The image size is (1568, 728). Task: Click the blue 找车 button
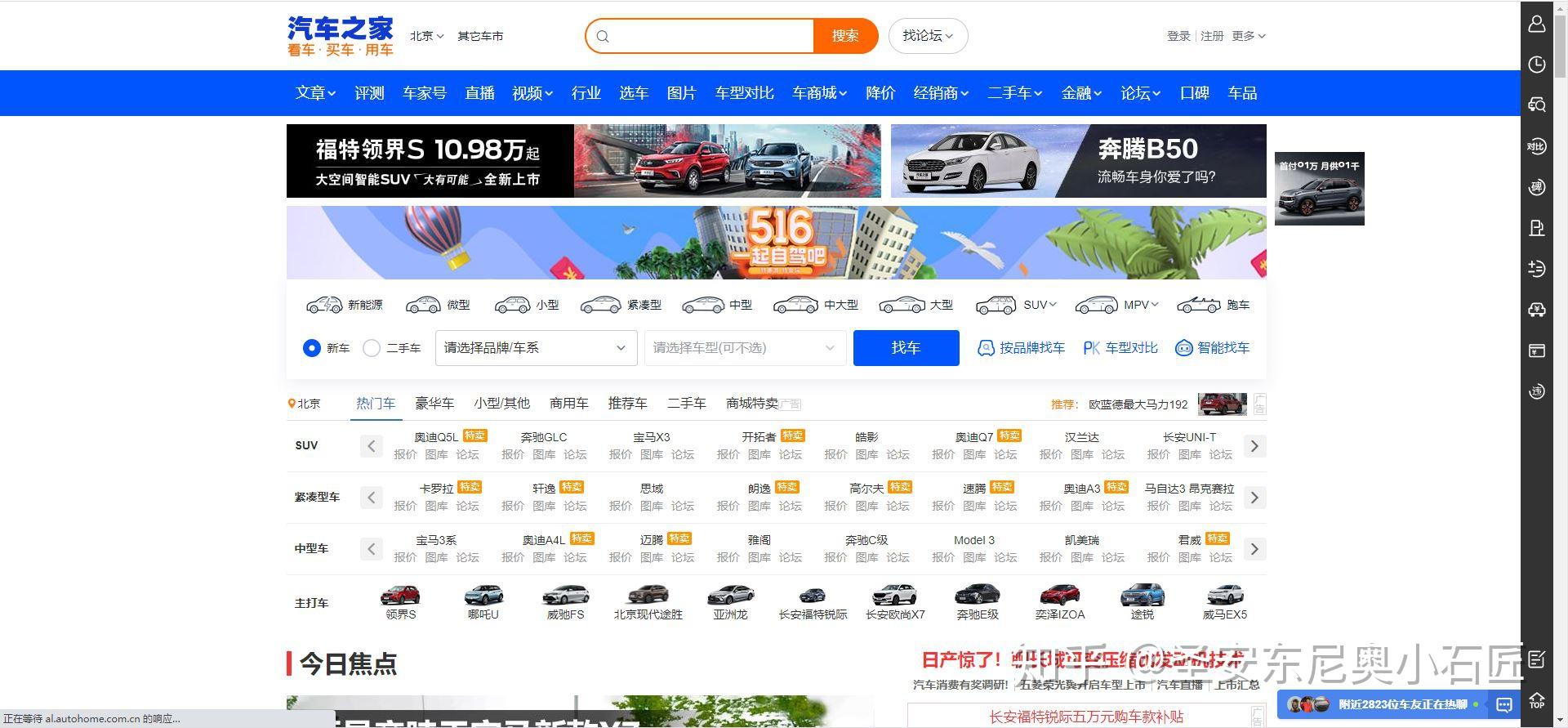[x=906, y=348]
